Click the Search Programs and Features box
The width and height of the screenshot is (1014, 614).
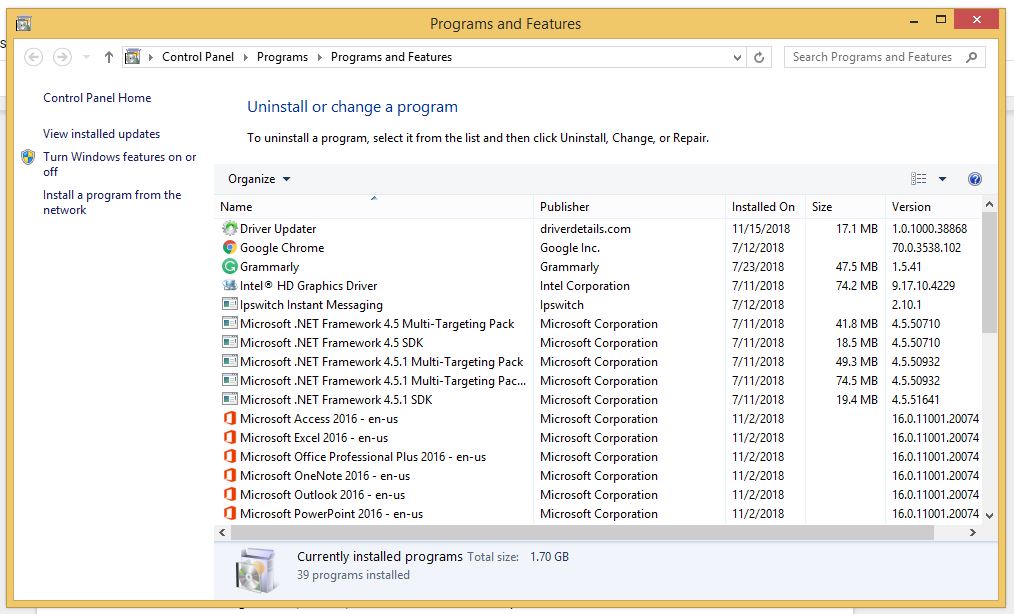[873, 58]
